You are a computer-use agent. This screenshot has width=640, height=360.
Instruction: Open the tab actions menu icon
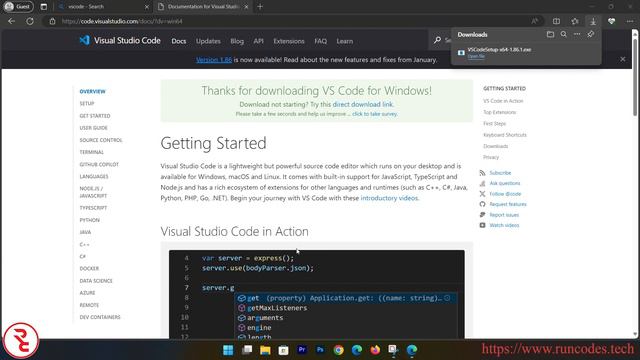44,7
